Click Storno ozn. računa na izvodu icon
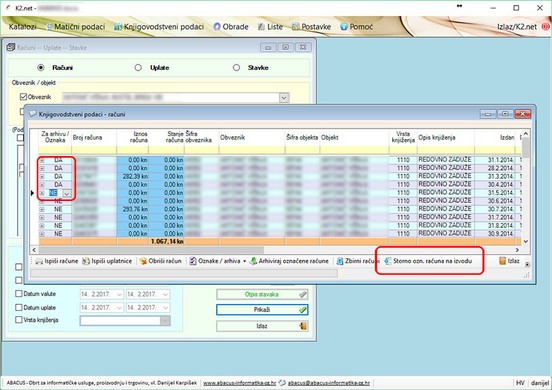 (x=388, y=261)
